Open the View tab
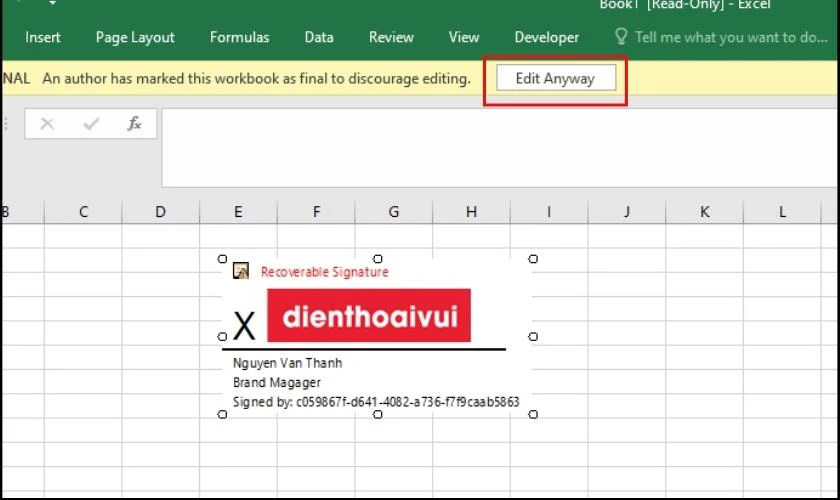The height and width of the screenshot is (500, 840). tap(464, 38)
